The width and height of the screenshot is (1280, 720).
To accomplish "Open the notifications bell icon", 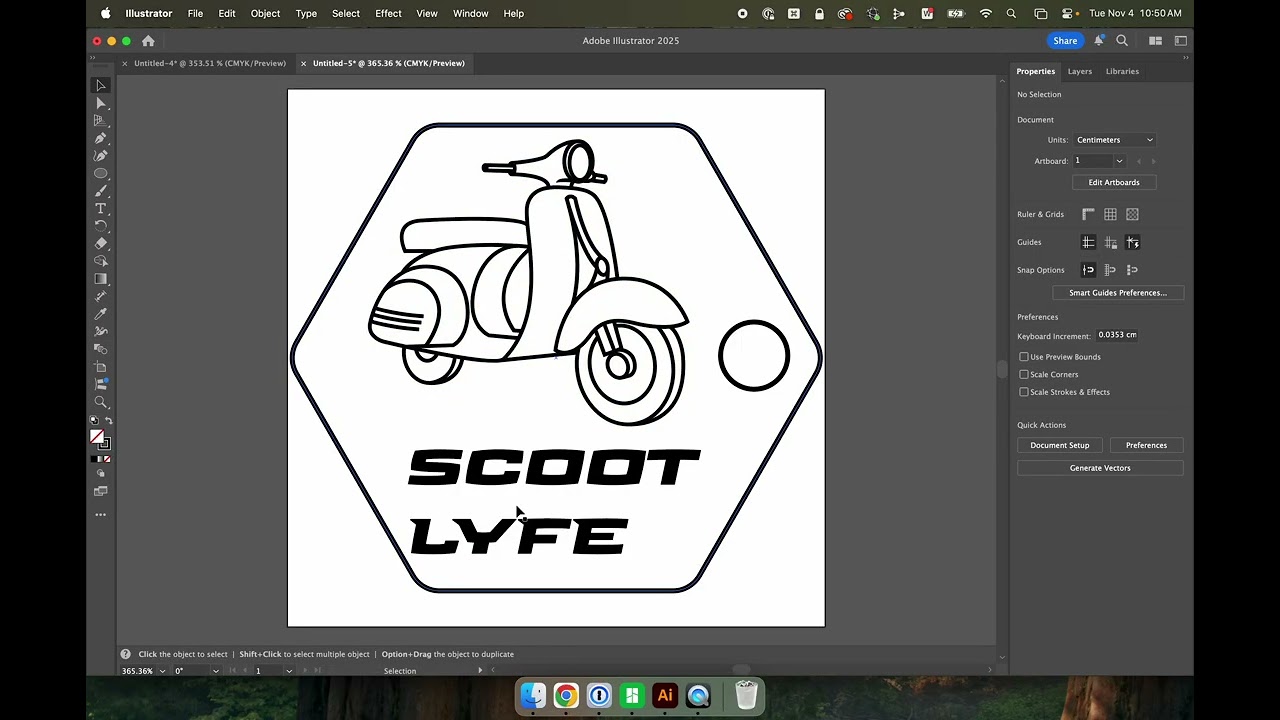I will point(1098,41).
